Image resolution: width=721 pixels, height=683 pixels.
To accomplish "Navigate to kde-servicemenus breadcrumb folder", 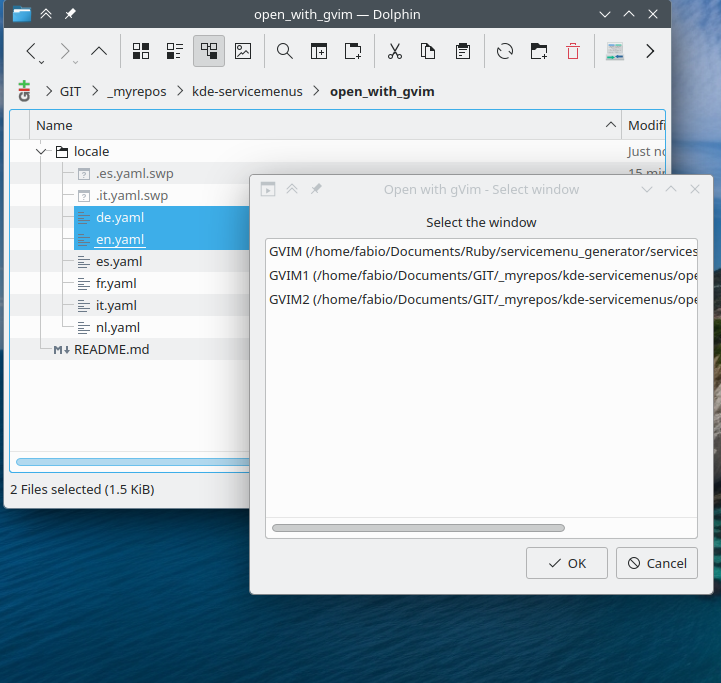I will pos(247,92).
